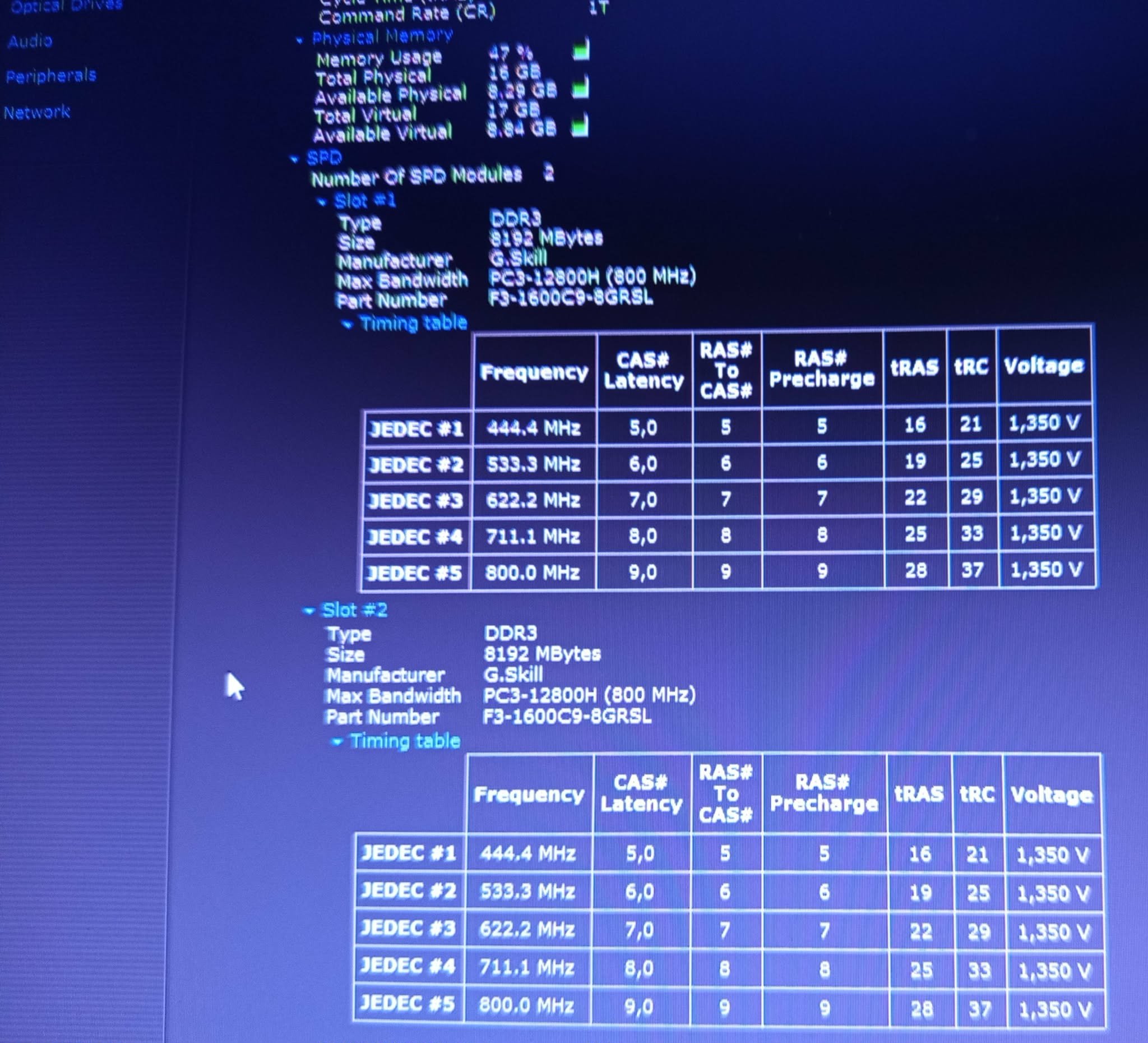Open the Audio sidebar section
Viewport: 1148px width, 1043px height.
pyautogui.click(x=30, y=41)
